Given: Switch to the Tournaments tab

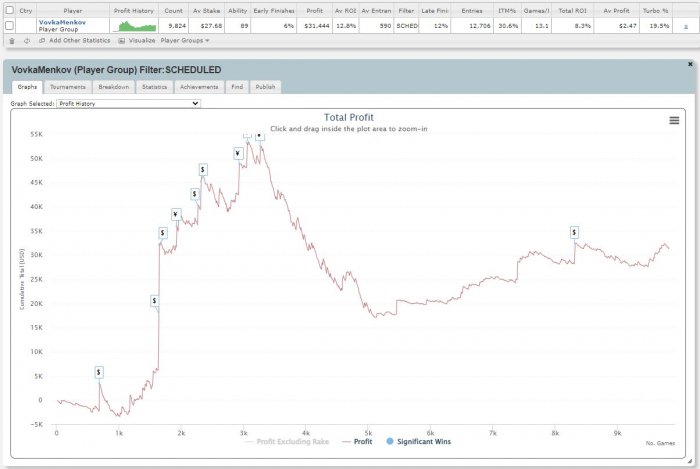Looking at the screenshot, I should click(68, 87).
